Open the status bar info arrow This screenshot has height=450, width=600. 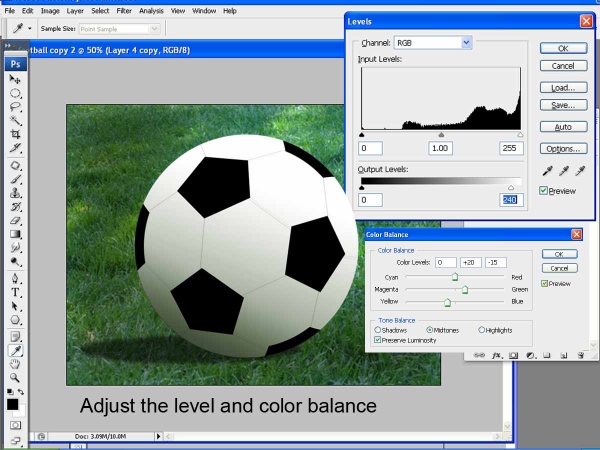pos(158,436)
